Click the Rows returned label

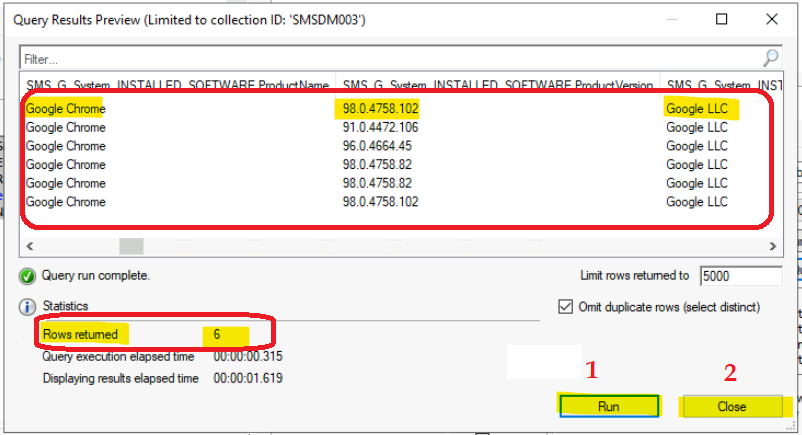click(x=80, y=334)
